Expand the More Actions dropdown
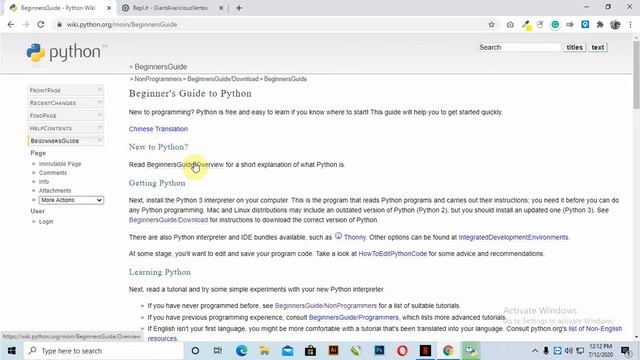640x360 pixels. 71,200
